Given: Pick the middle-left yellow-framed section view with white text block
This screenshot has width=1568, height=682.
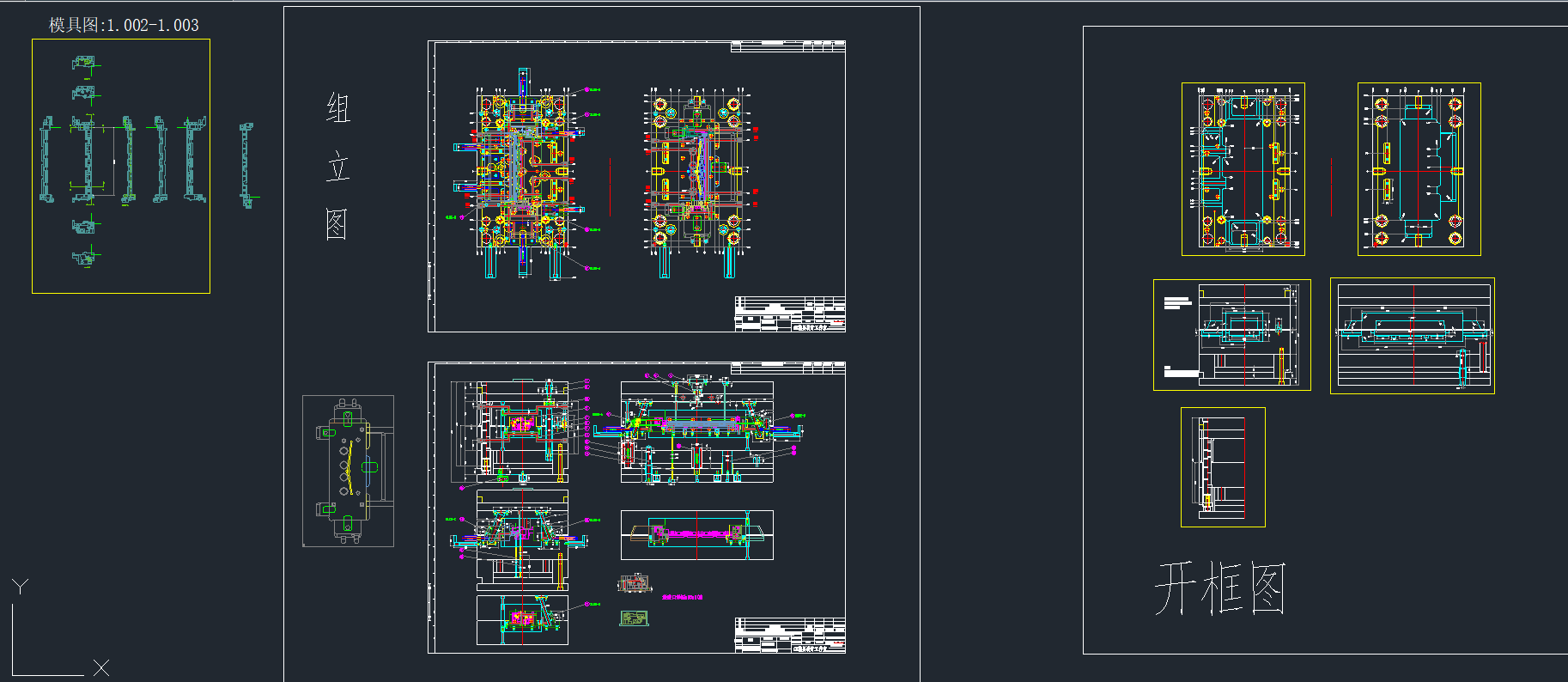Looking at the screenshot, I should click(x=1231, y=334).
